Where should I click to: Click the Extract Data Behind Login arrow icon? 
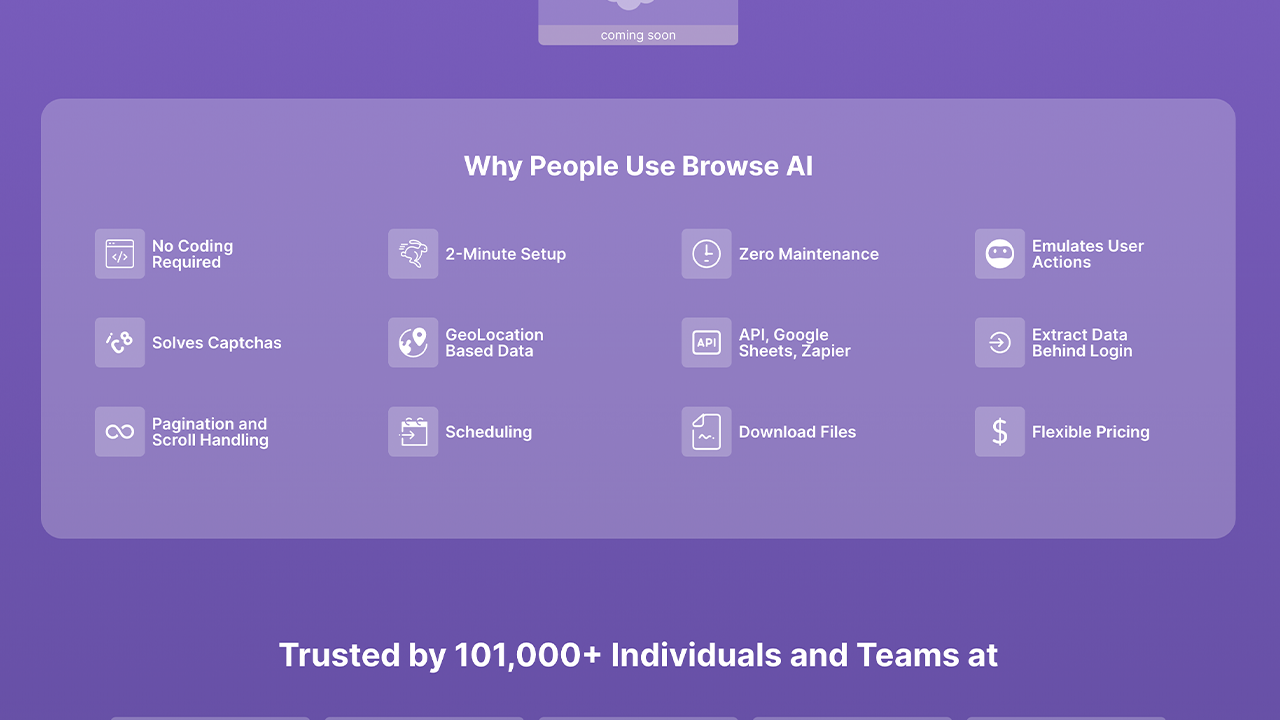(x=1000, y=343)
